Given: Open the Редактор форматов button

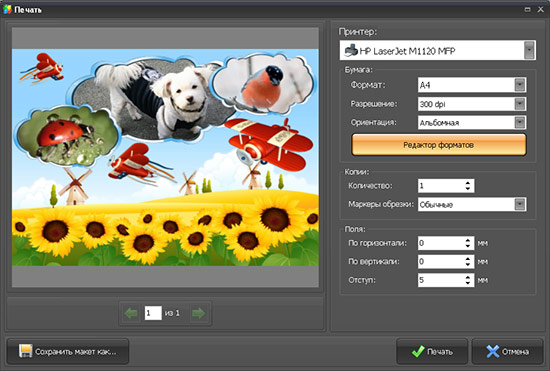Looking at the screenshot, I should click(439, 145).
